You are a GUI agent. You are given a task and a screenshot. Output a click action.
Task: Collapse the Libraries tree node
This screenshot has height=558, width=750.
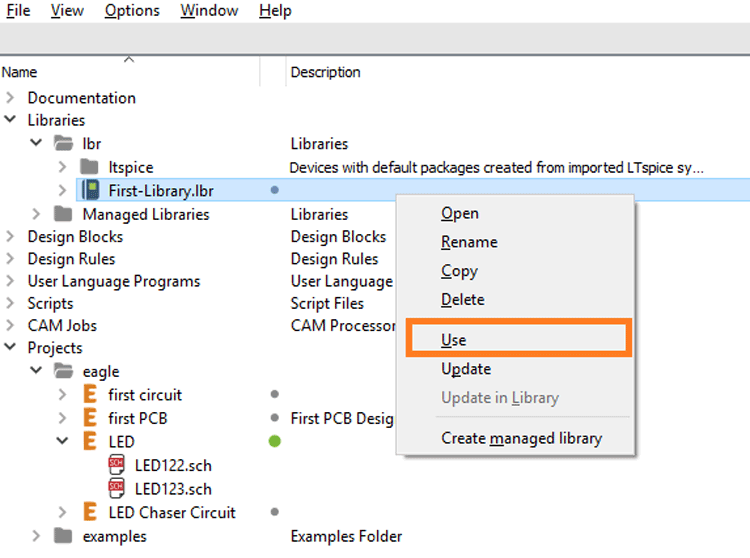point(10,120)
